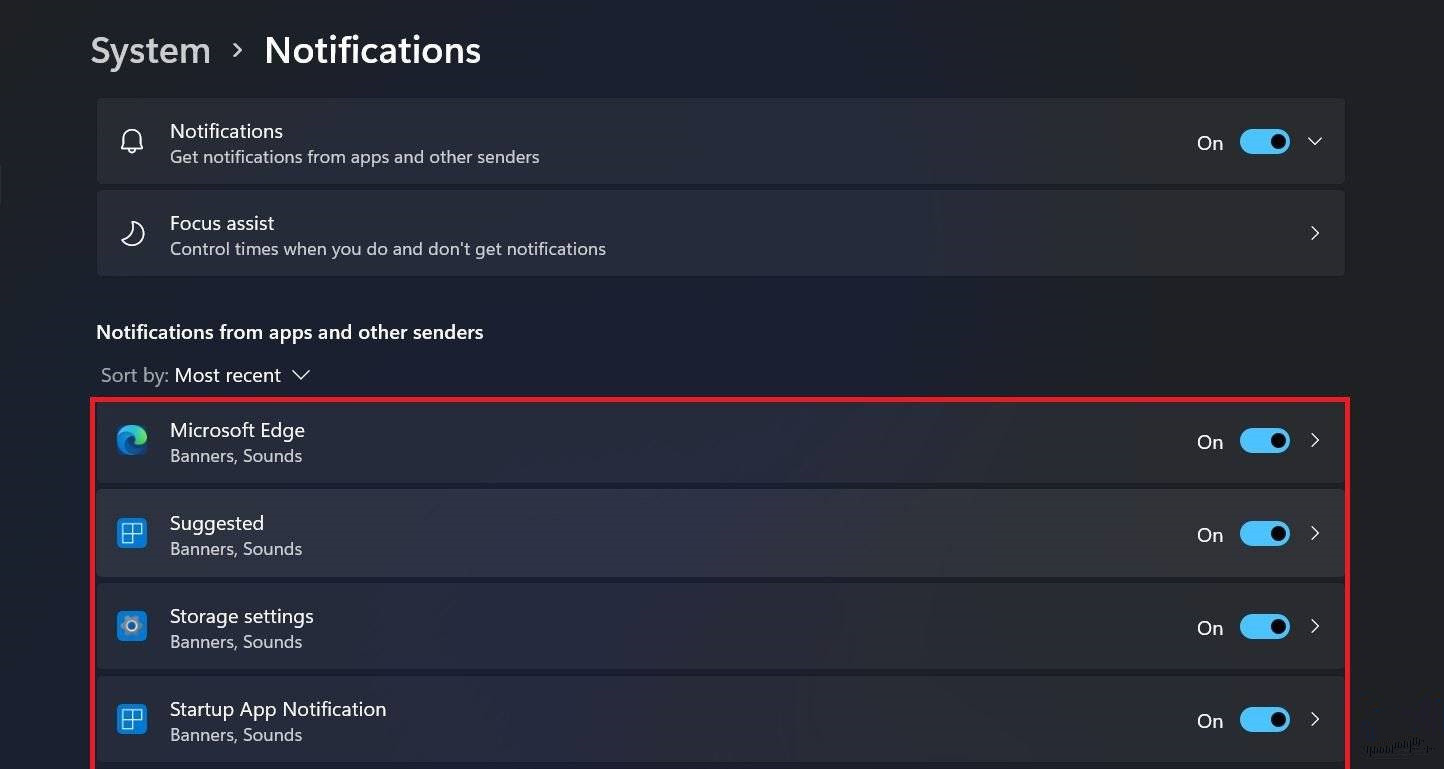
Task: Expand the Notifications settings section
Action: (x=1315, y=141)
